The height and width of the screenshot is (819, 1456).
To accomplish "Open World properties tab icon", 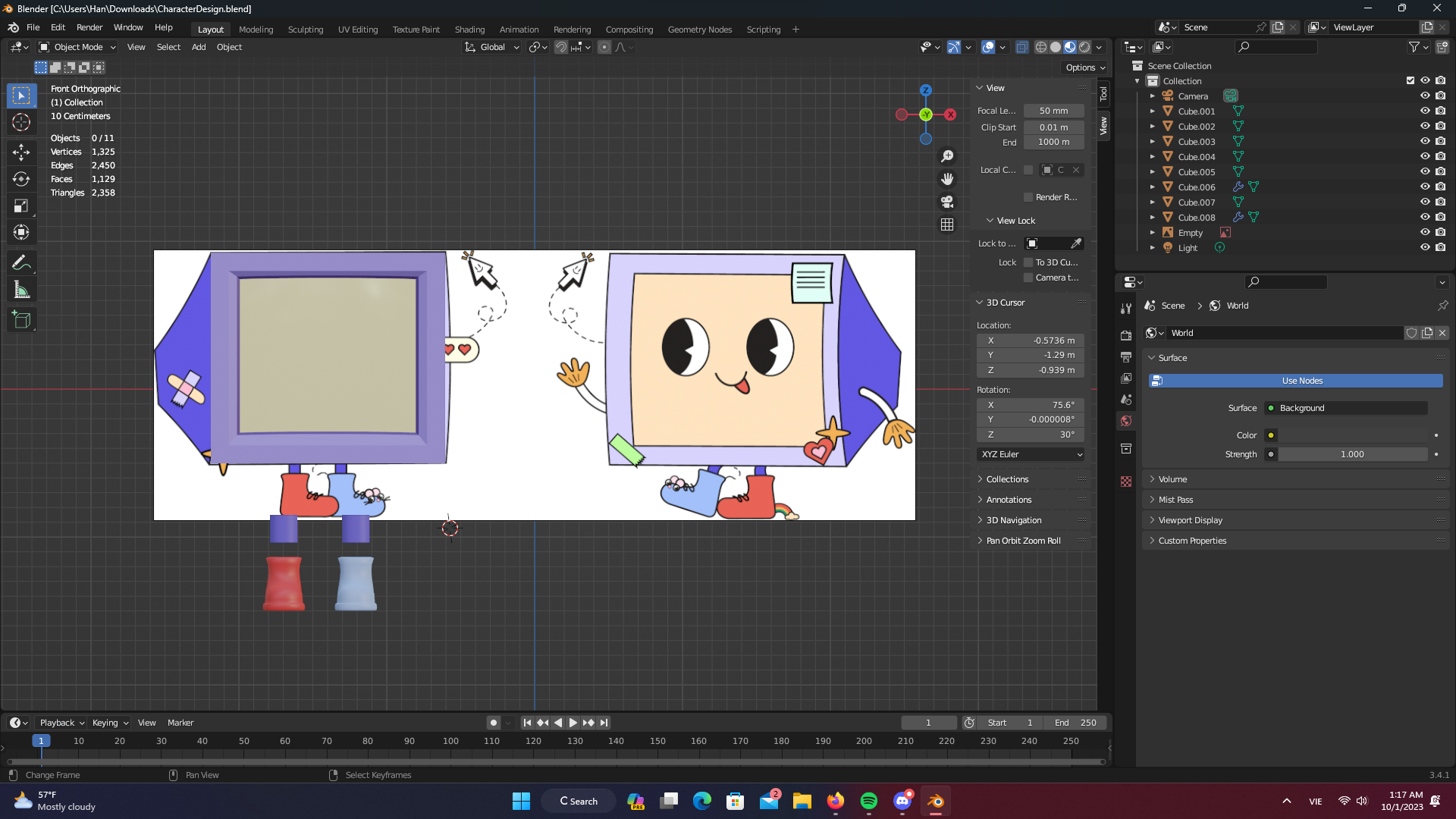I will click(1126, 421).
